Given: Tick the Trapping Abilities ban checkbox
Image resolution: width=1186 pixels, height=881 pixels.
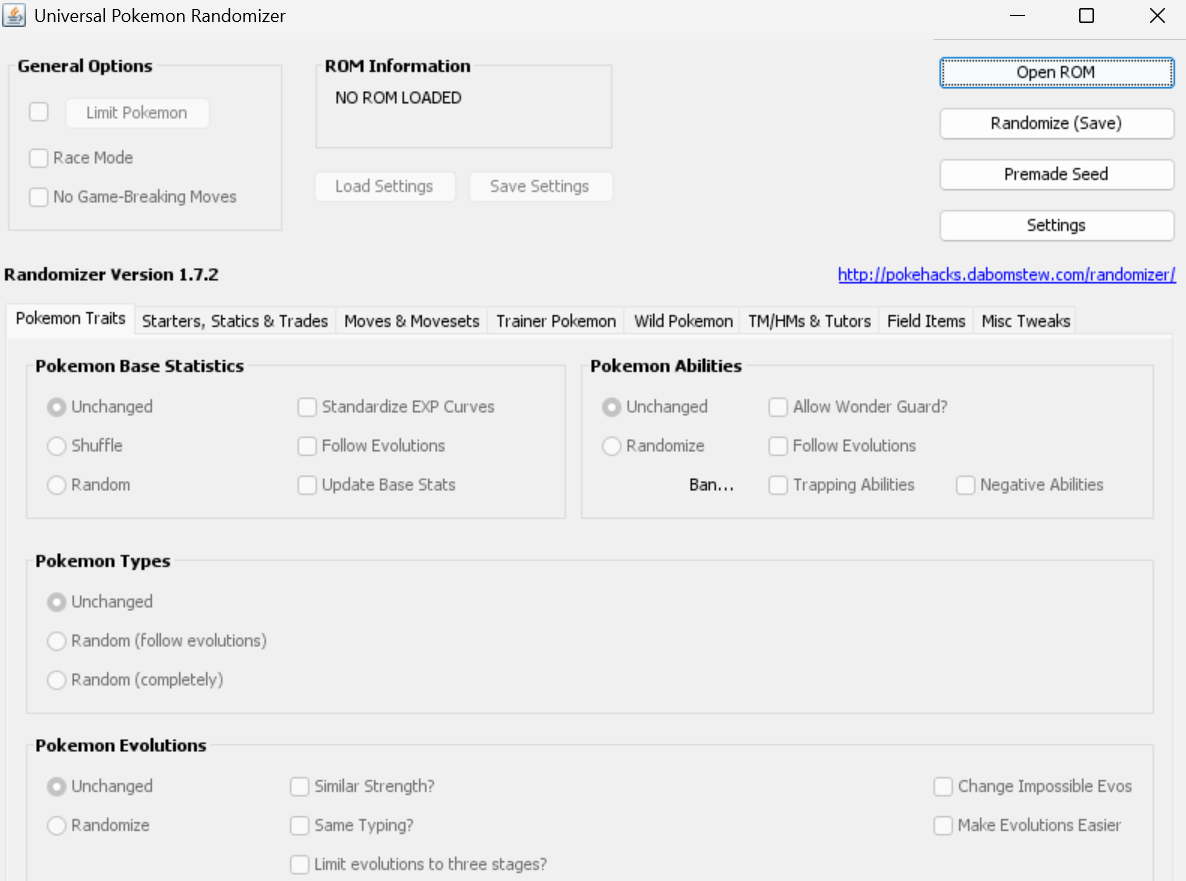Looking at the screenshot, I should 778,485.
